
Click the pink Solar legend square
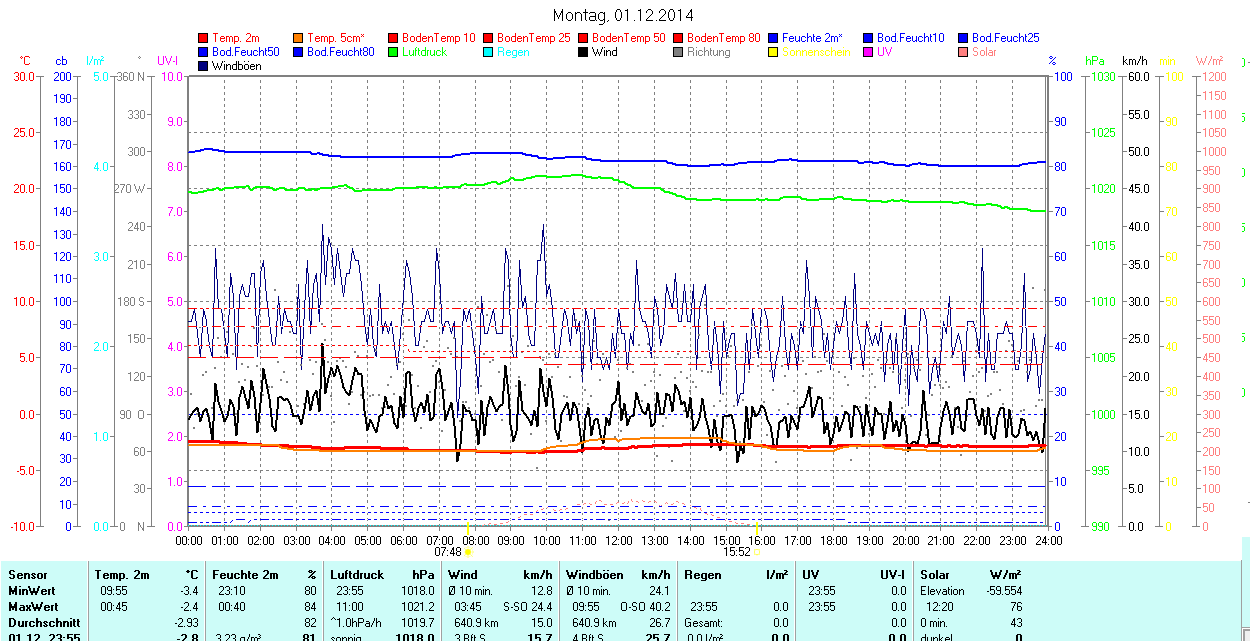click(964, 52)
